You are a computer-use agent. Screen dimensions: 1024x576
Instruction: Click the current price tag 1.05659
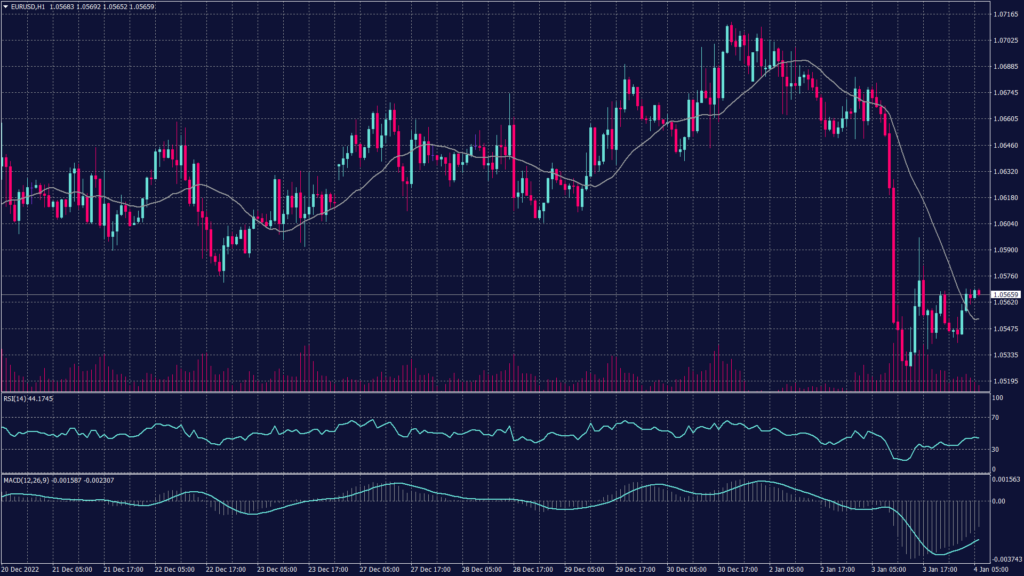(1004, 295)
